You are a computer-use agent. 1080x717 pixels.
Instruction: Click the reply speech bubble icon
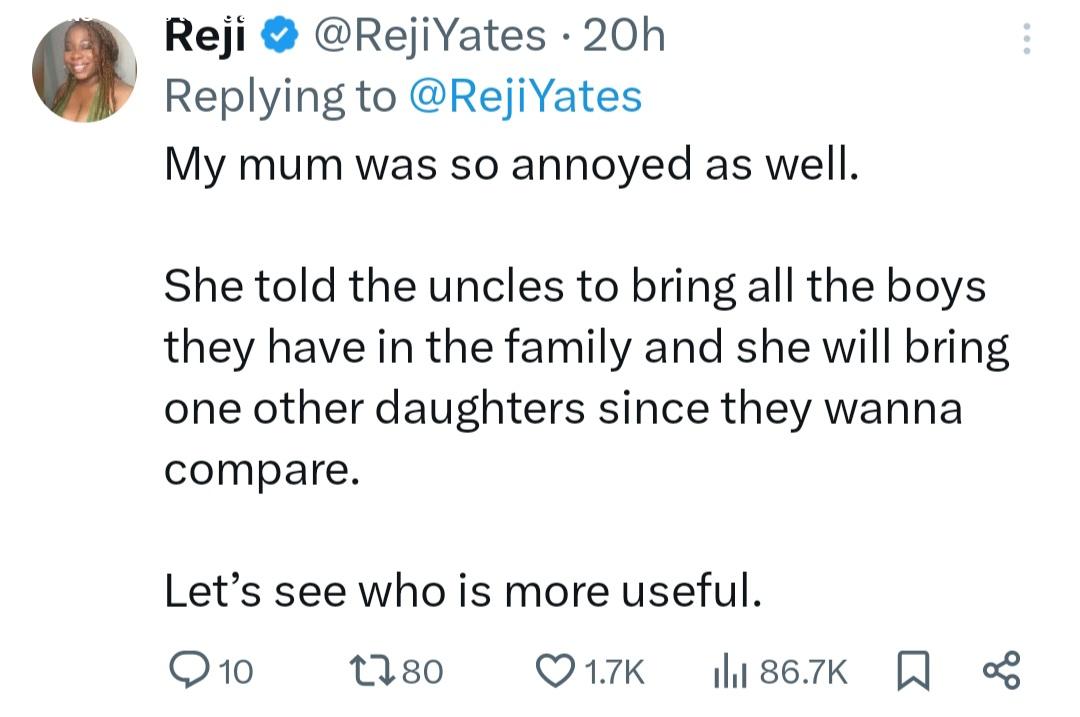pyautogui.click(x=184, y=670)
